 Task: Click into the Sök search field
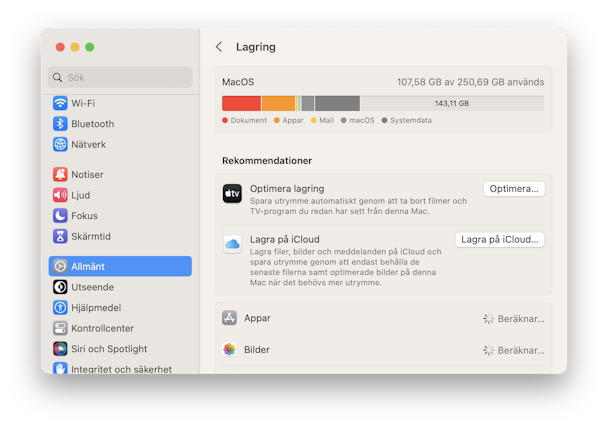(x=120, y=78)
